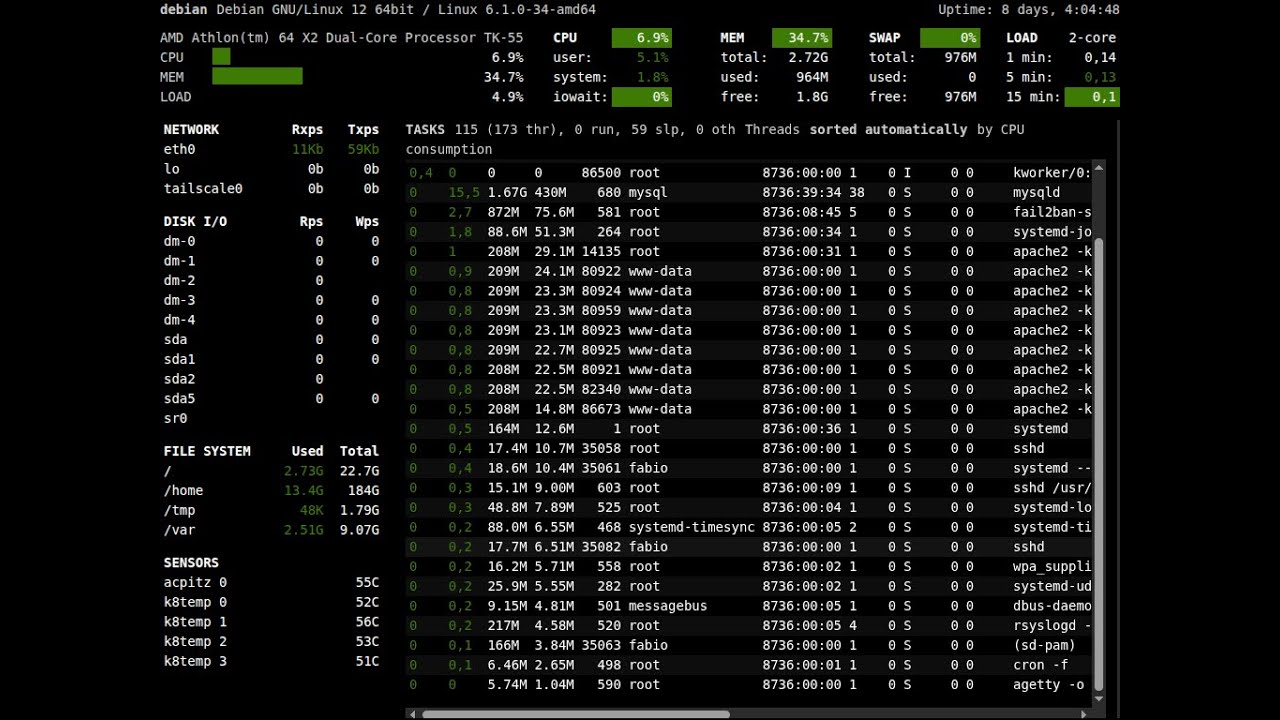1280x720 pixels.
Task: Select the sda1 disk row
Action: pyautogui.click(x=271, y=360)
